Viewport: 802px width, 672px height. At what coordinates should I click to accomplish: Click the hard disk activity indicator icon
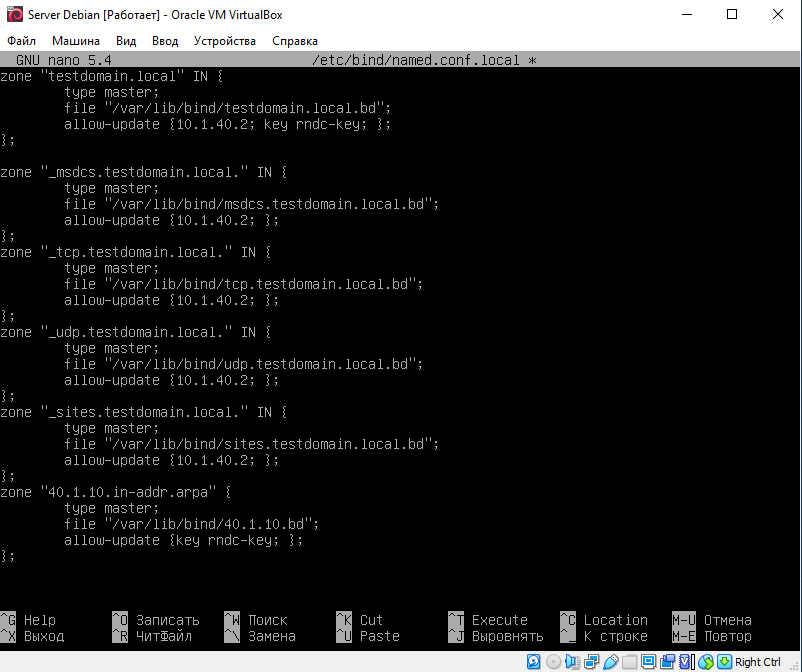[534, 662]
